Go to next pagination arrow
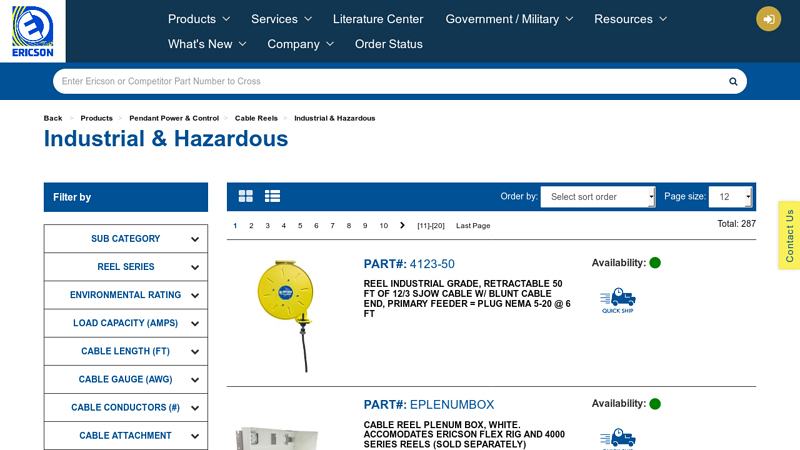Image resolution: width=800 pixels, height=450 pixels. click(402, 226)
